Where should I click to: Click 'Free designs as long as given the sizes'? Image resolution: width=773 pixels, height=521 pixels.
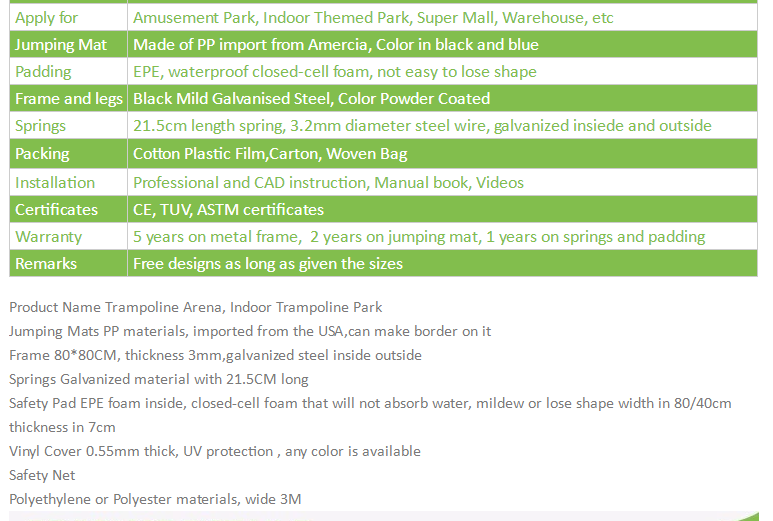268,264
